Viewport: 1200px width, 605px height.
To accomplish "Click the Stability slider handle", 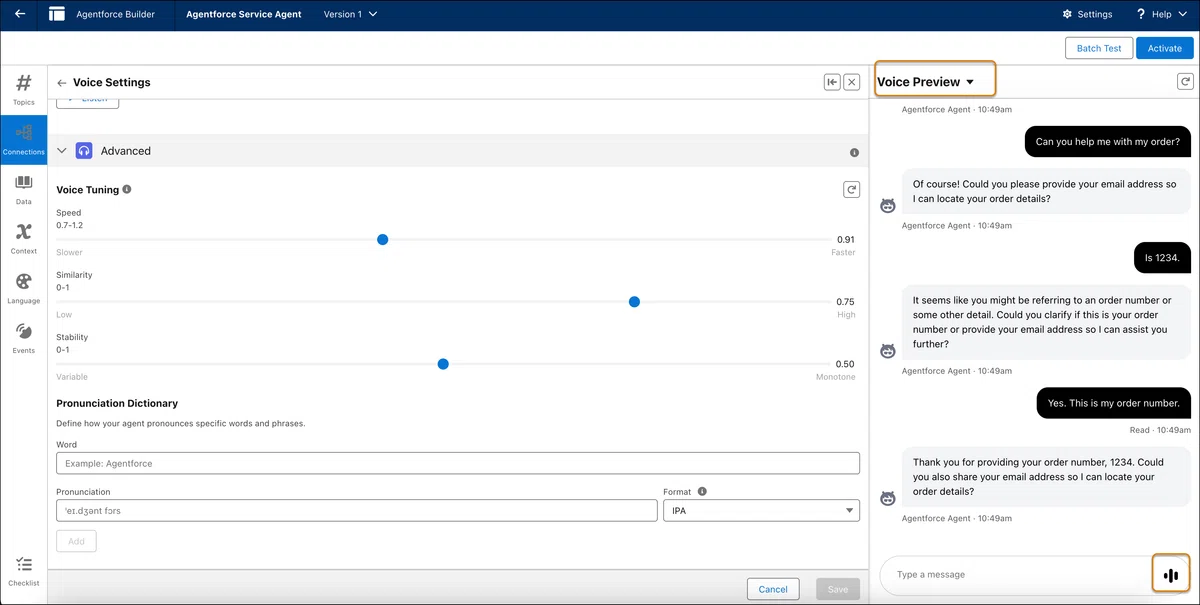I will (443, 364).
